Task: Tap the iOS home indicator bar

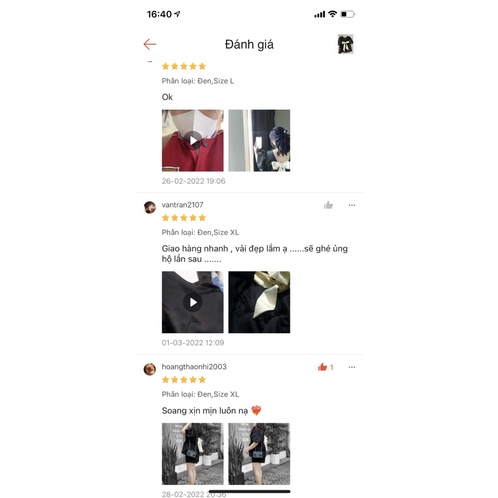Action: pyautogui.click(x=249, y=491)
